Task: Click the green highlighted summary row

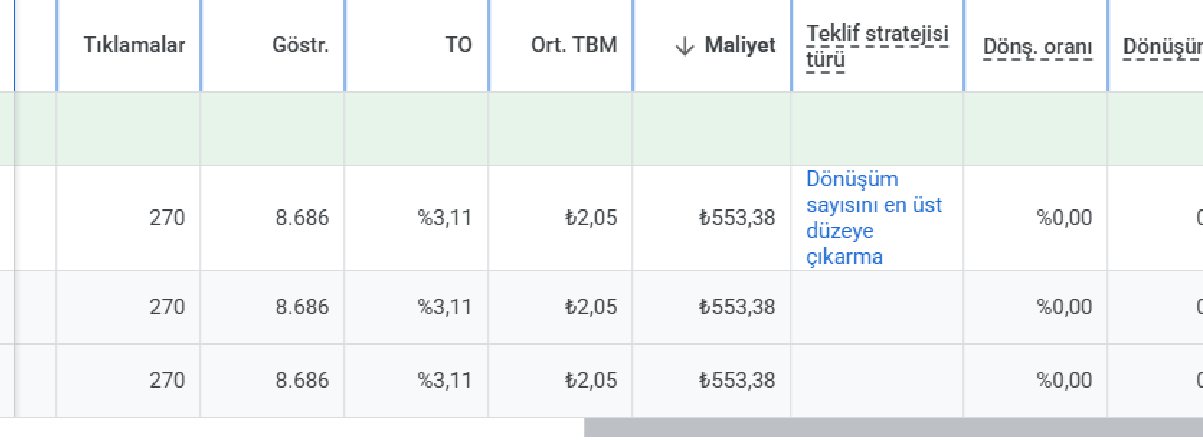Action: pyautogui.click(x=601, y=129)
